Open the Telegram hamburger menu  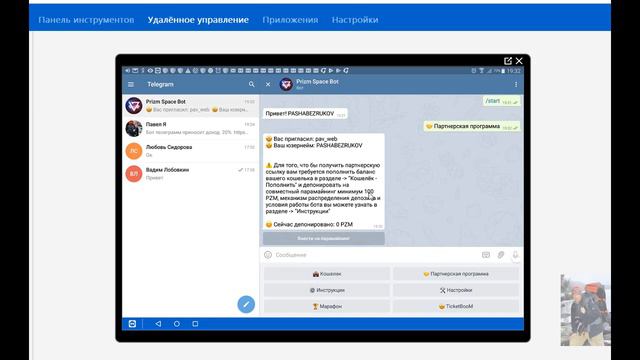(x=131, y=84)
